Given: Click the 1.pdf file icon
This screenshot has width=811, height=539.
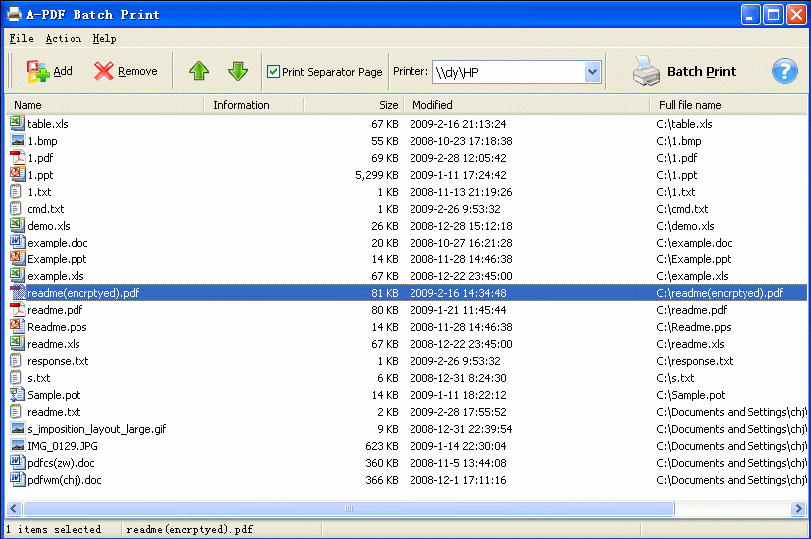Looking at the screenshot, I should (17, 157).
